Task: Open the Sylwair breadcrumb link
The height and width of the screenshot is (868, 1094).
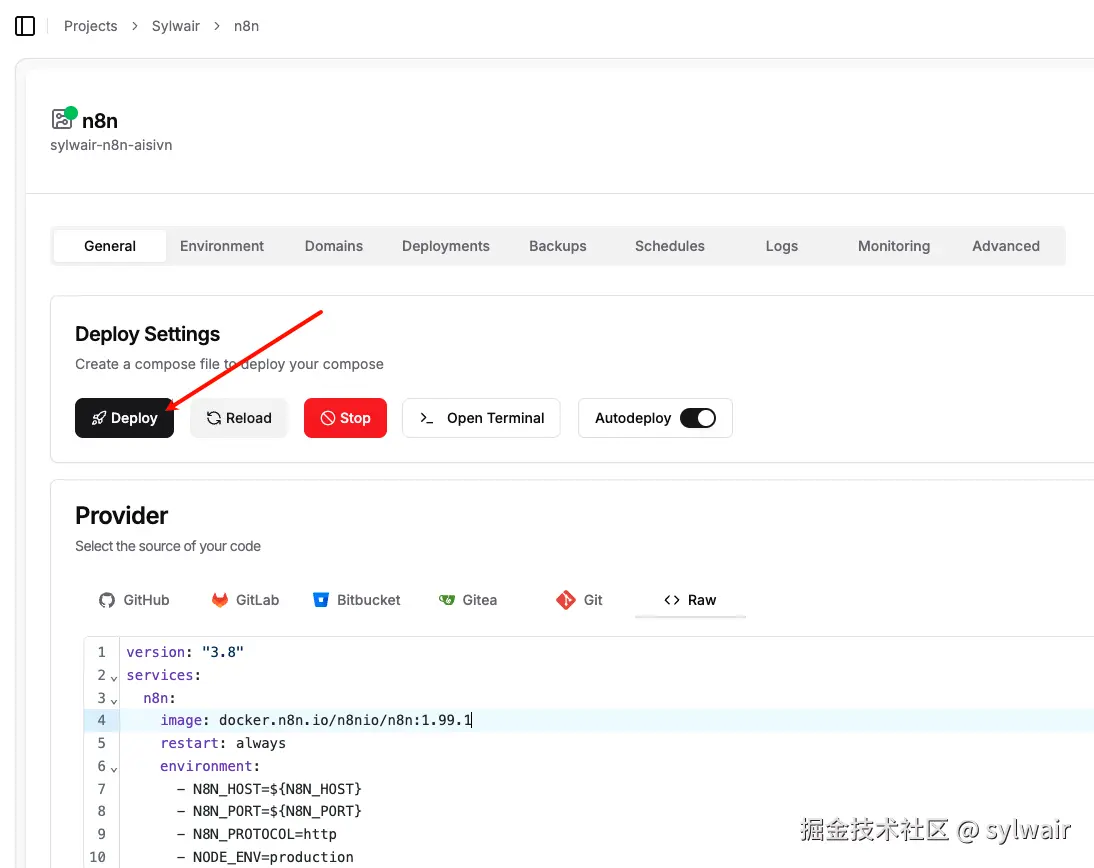Action: coord(176,26)
